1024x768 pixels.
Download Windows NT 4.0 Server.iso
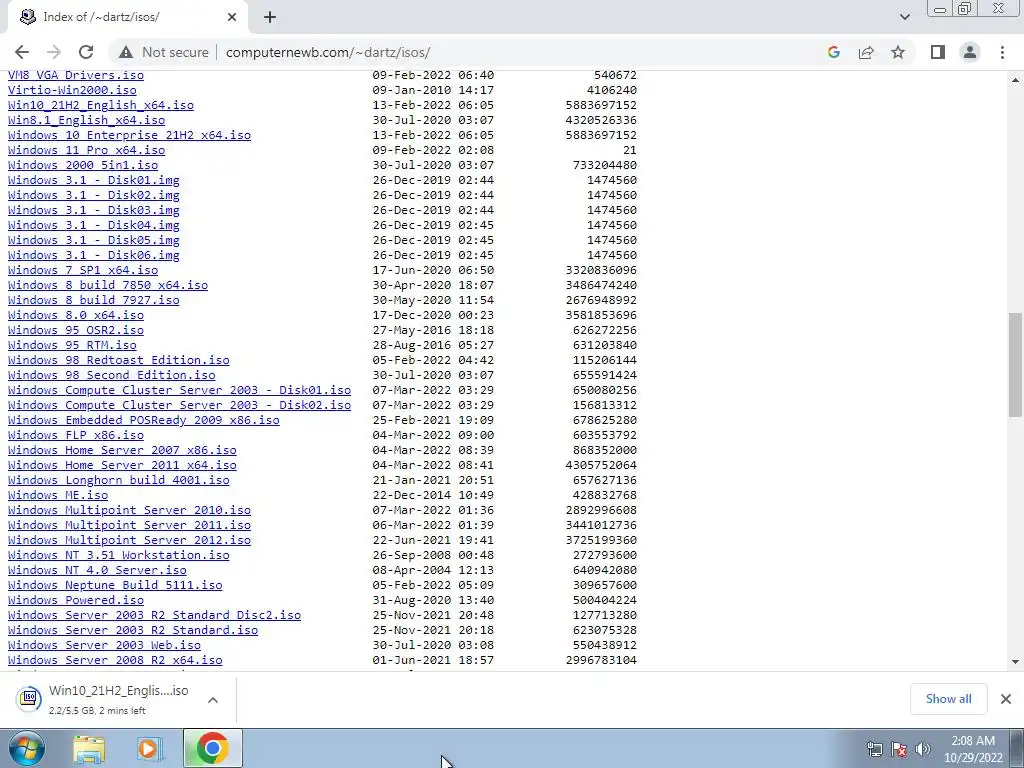pos(97,571)
